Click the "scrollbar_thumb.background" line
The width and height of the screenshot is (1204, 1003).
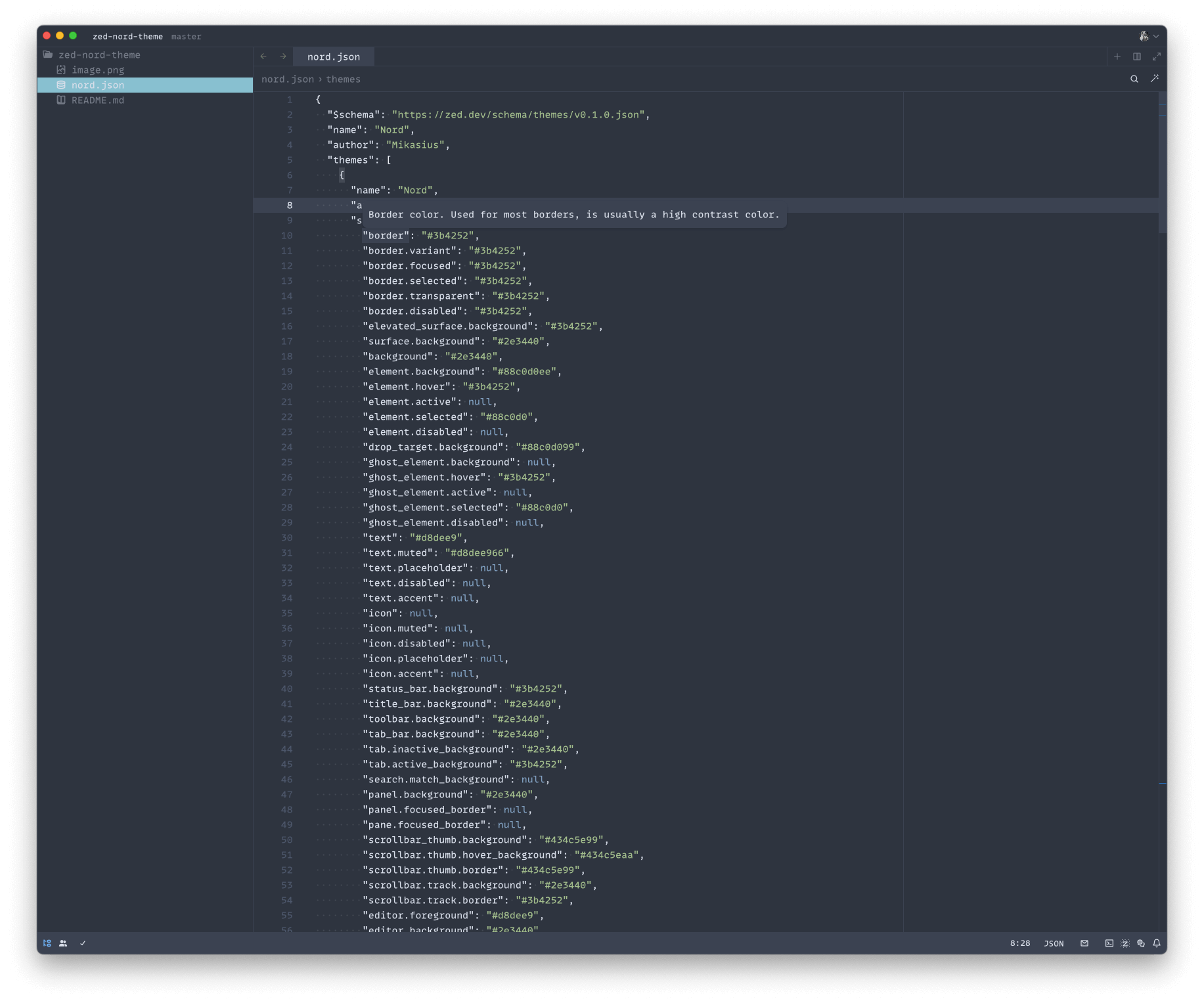[x=486, y=839]
